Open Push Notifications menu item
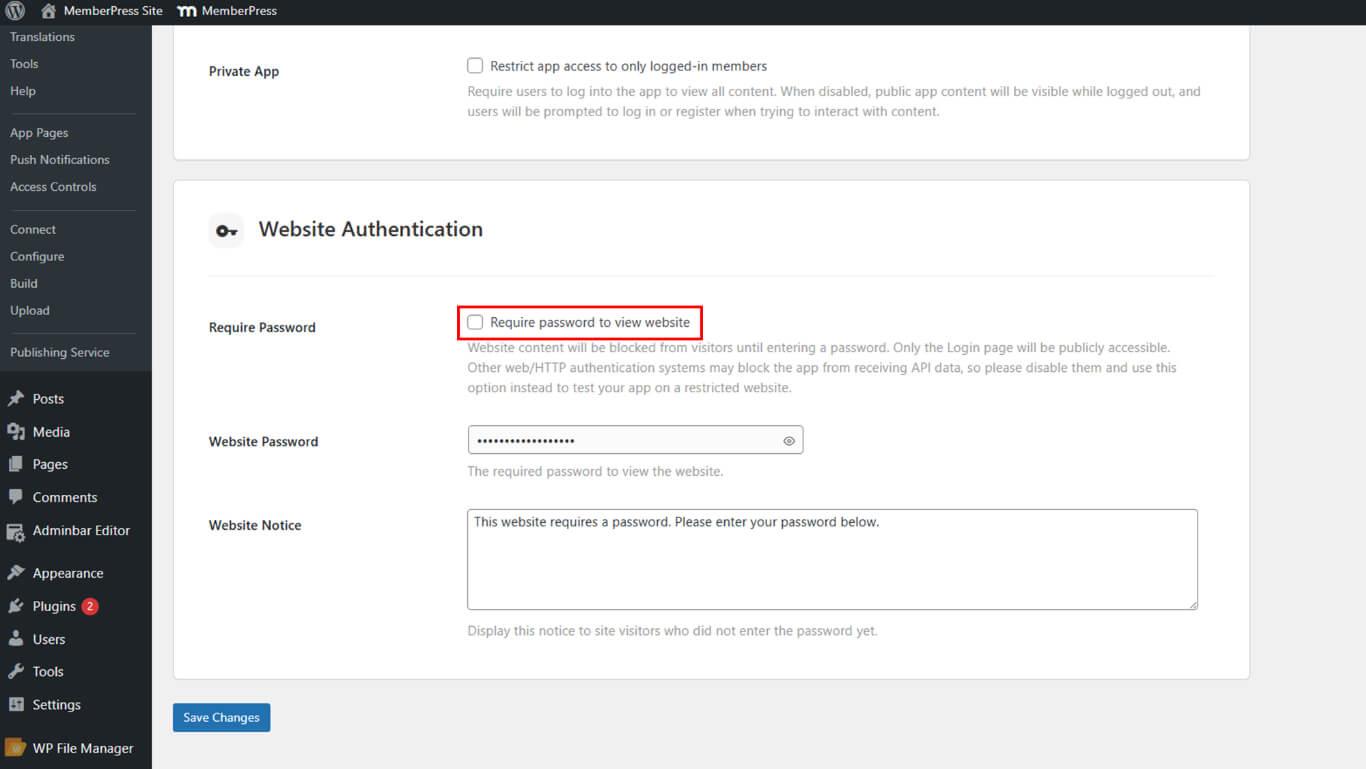This screenshot has height=769, width=1366. point(60,160)
